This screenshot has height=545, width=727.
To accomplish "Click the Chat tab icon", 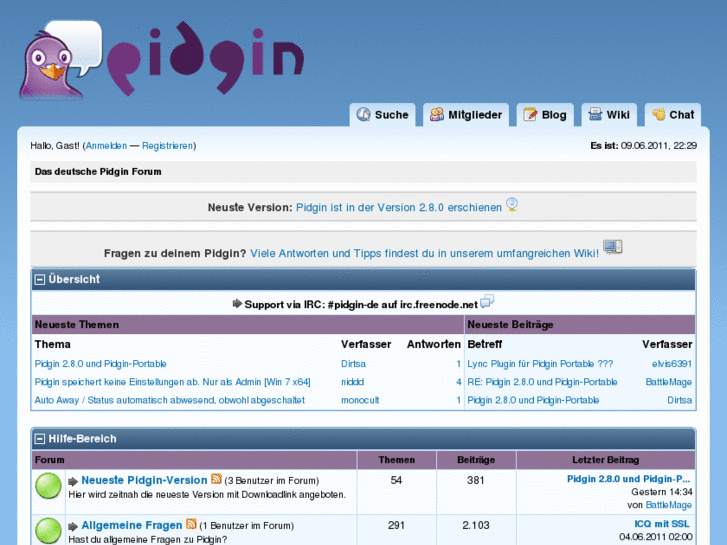I will click(x=658, y=114).
